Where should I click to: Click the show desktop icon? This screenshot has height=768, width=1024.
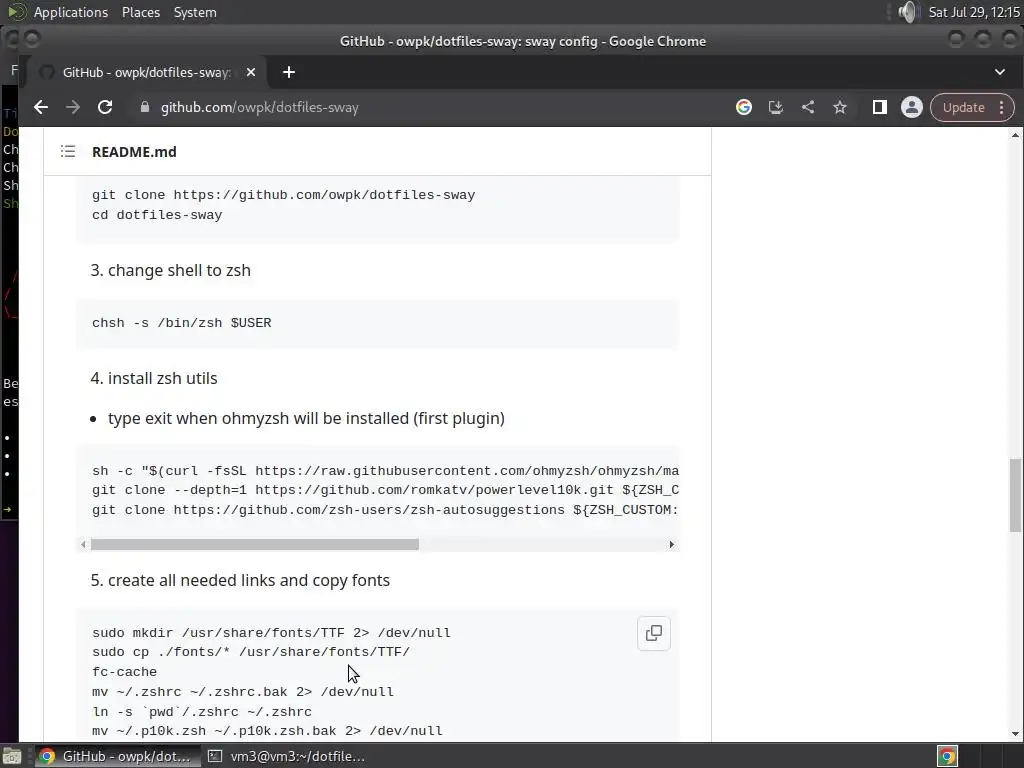[12, 756]
